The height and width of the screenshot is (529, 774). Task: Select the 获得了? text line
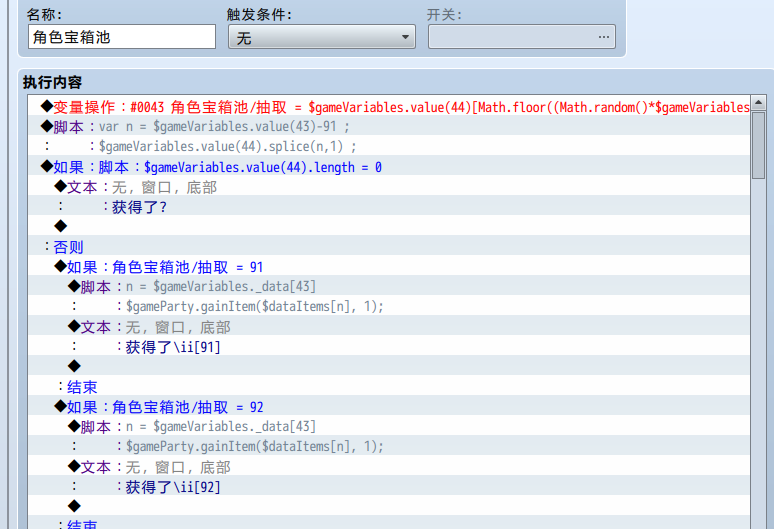pos(389,207)
